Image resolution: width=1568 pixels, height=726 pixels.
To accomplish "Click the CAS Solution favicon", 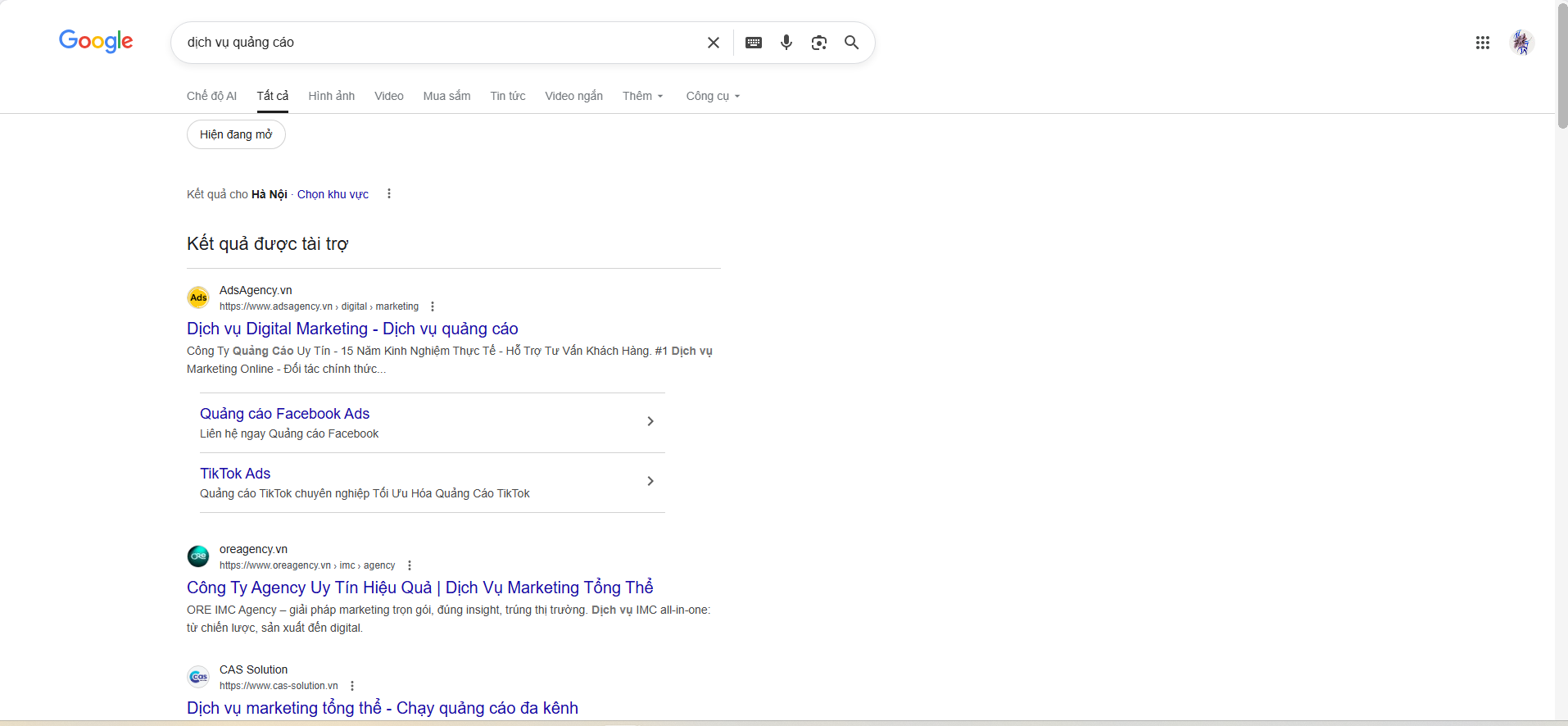I will (x=198, y=677).
